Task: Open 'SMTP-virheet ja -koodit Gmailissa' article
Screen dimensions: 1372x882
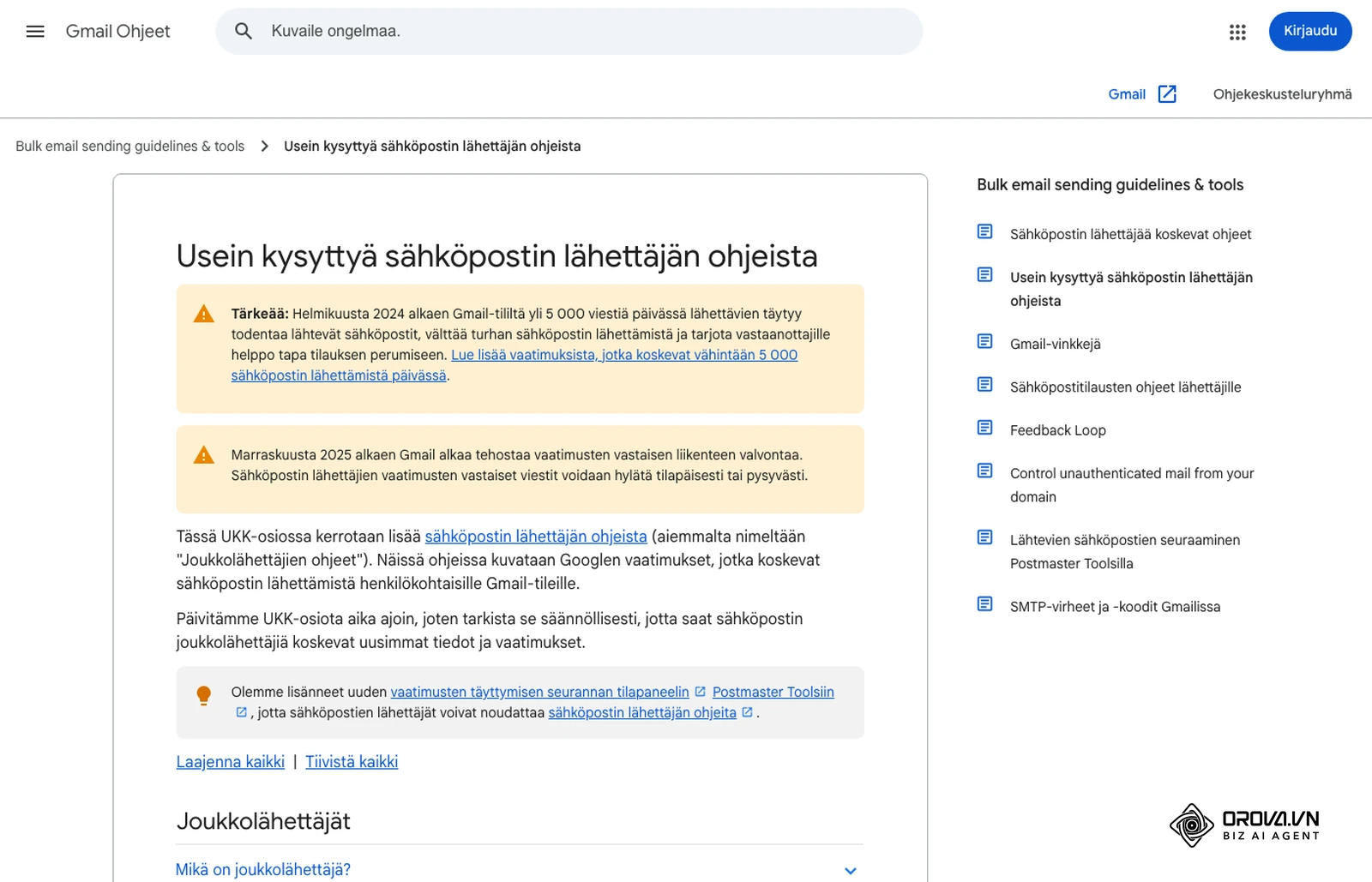Action: coord(1116,607)
